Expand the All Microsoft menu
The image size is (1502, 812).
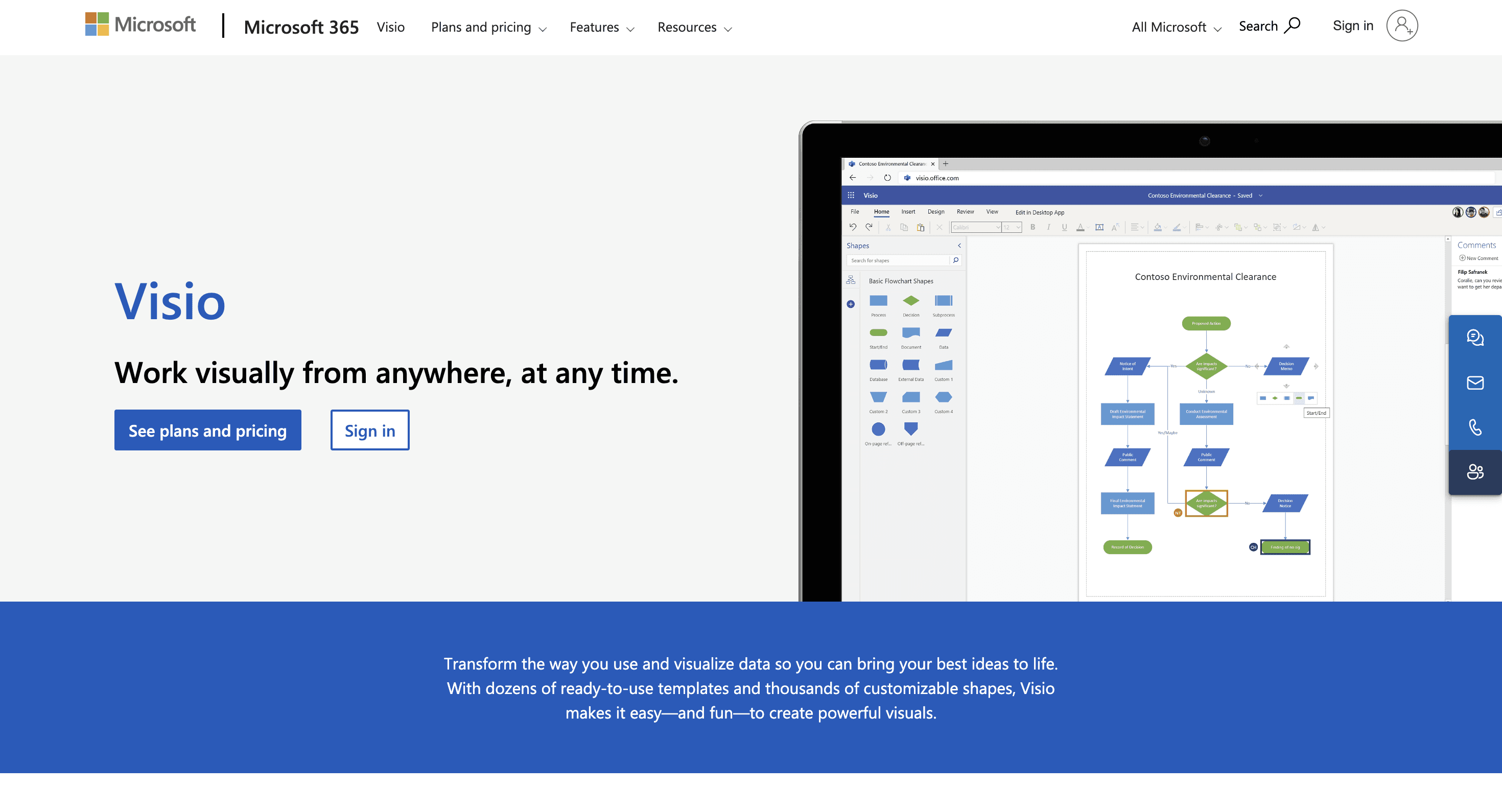coord(1177,28)
